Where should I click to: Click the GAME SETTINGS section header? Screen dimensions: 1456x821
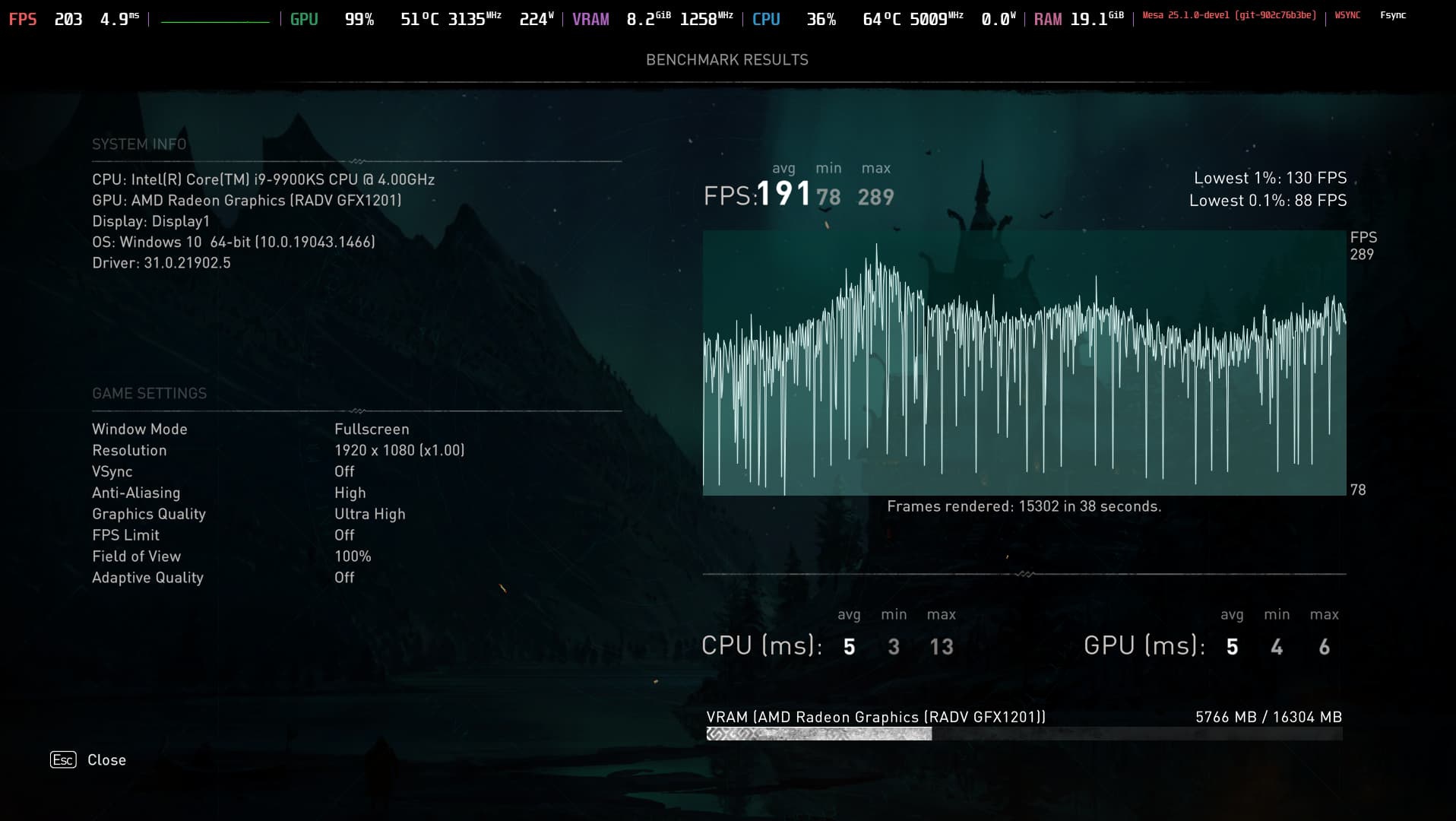point(149,393)
